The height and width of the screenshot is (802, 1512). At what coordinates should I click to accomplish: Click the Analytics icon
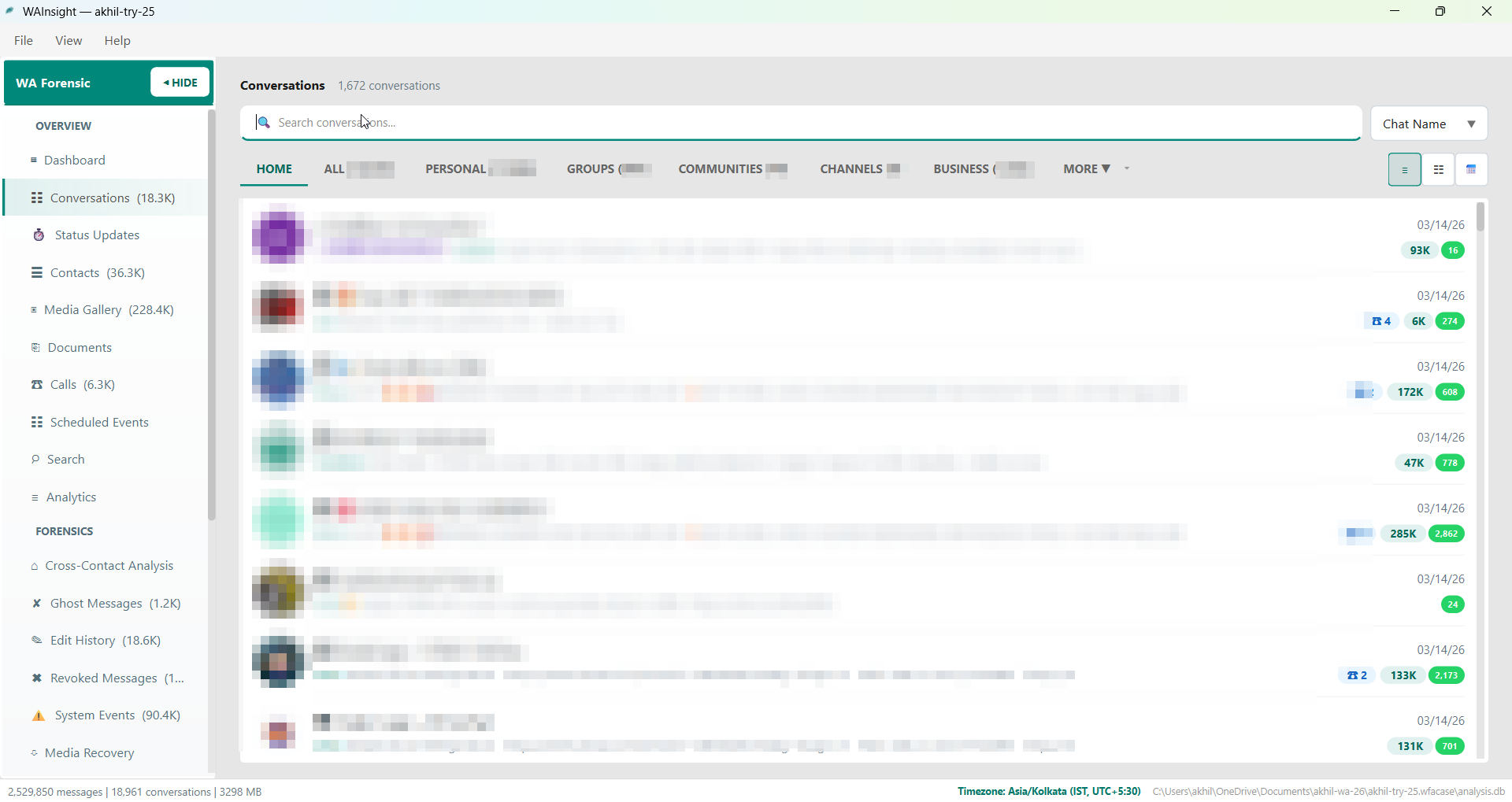click(x=35, y=497)
